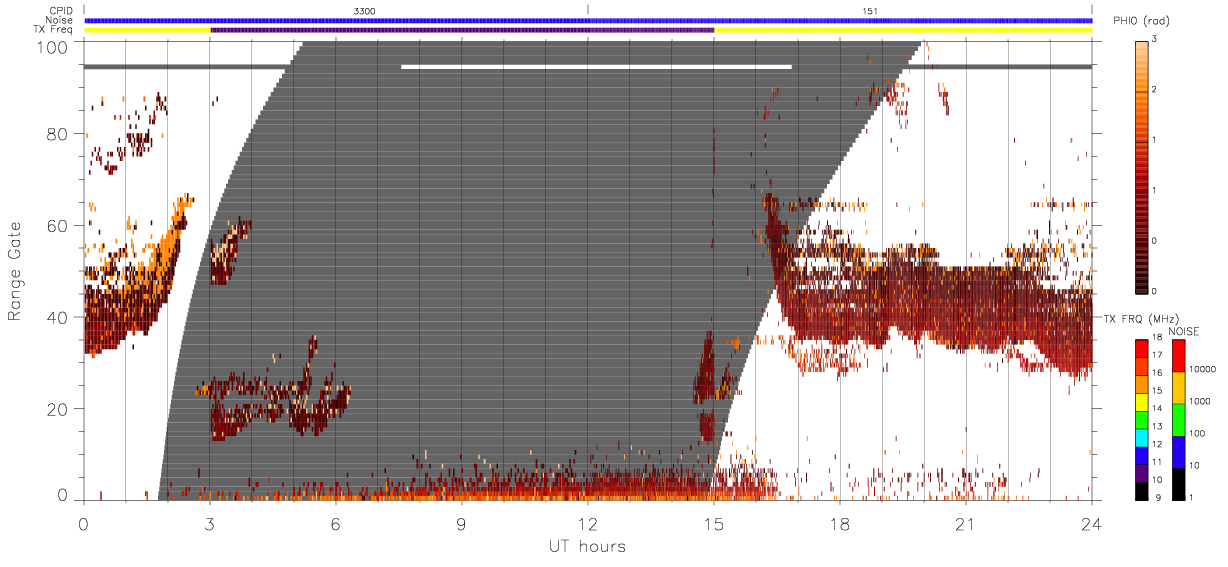Screen dimensions: 1228x567
Task: Click the '40' tick on the Range Gate axis
Action: click(x=59, y=317)
